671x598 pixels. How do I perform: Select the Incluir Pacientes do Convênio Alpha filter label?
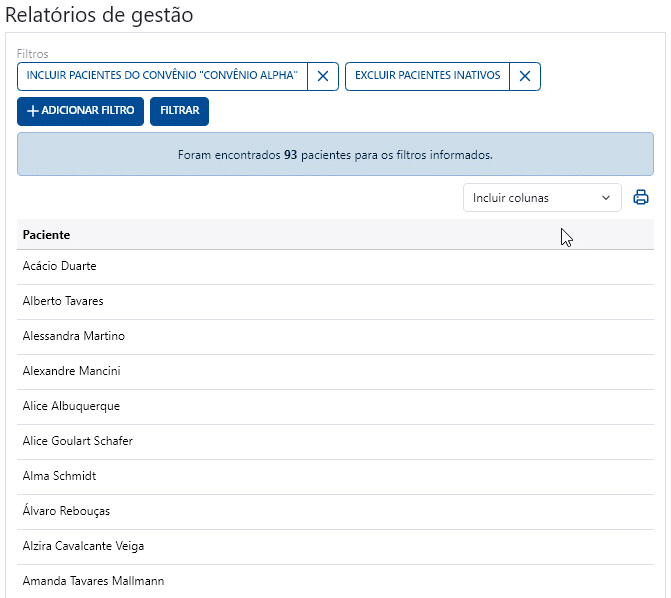coord(162,77)
